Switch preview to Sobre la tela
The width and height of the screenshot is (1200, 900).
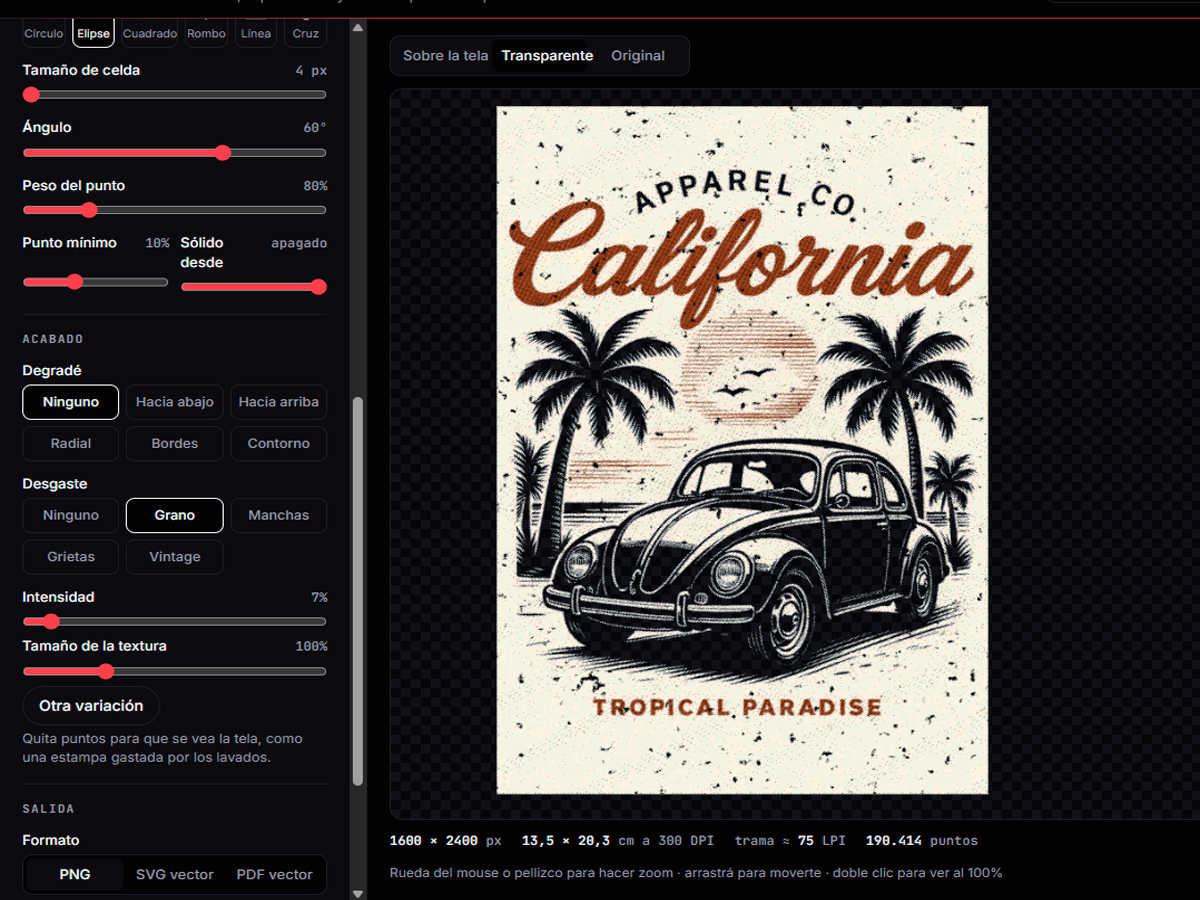(446, 56)
